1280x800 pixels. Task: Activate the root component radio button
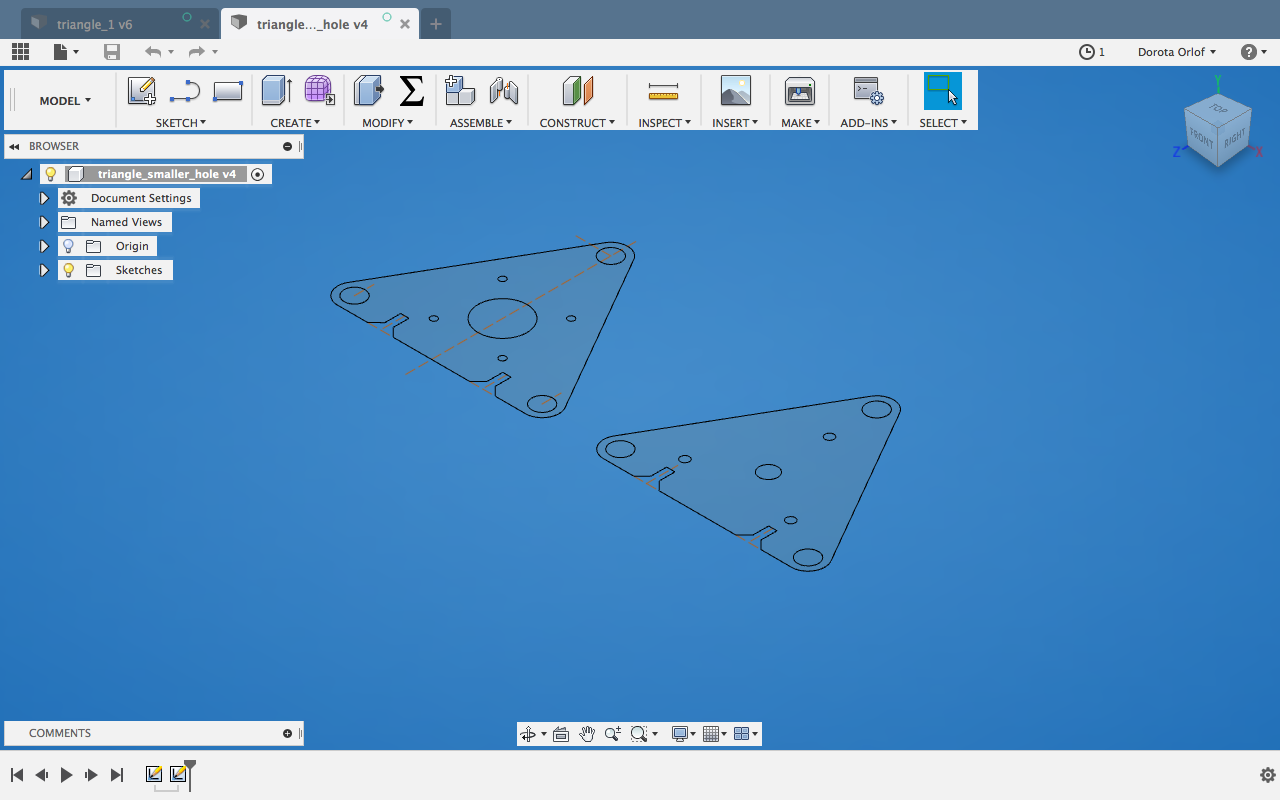[258, 174]
